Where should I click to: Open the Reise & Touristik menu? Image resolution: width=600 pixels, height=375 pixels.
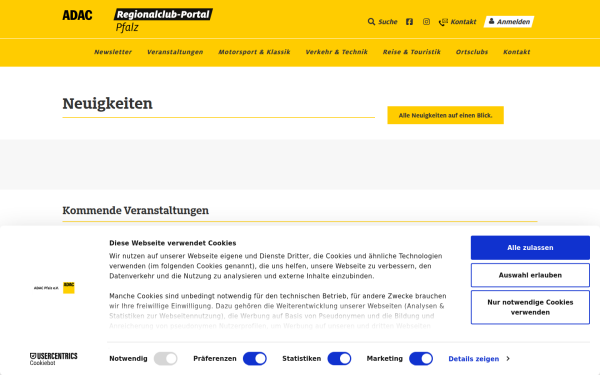click(x=412, y=52)
